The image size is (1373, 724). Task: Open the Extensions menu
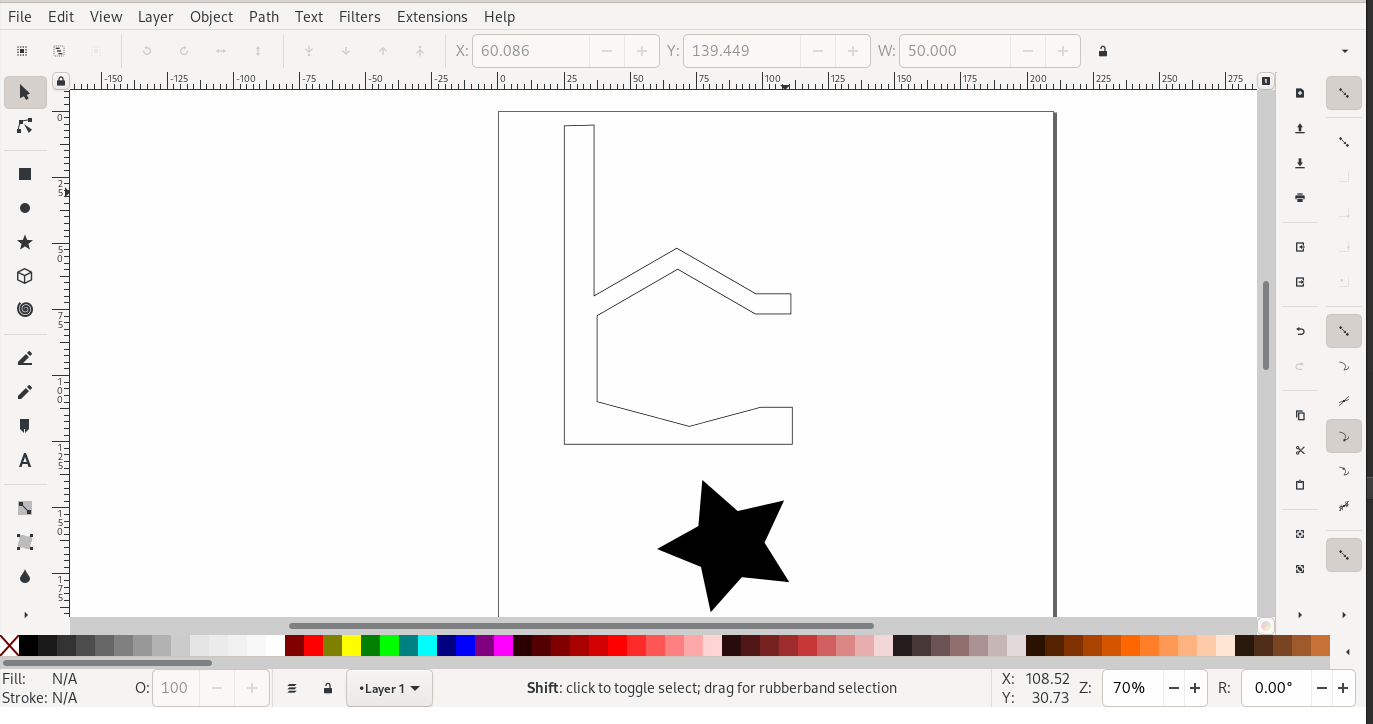click(432, 17)
